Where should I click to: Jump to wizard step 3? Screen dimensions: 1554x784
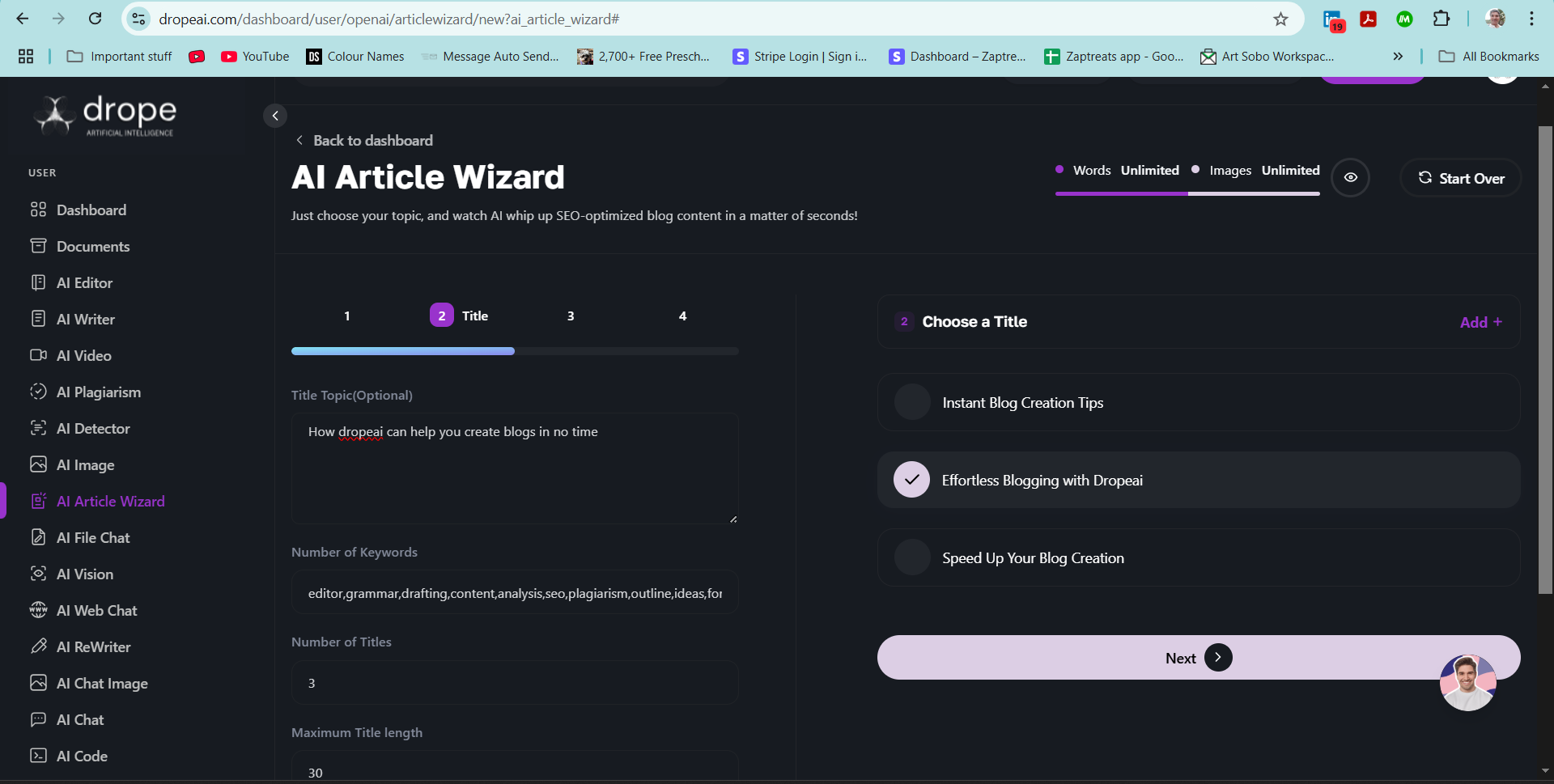tap(571, 316)
